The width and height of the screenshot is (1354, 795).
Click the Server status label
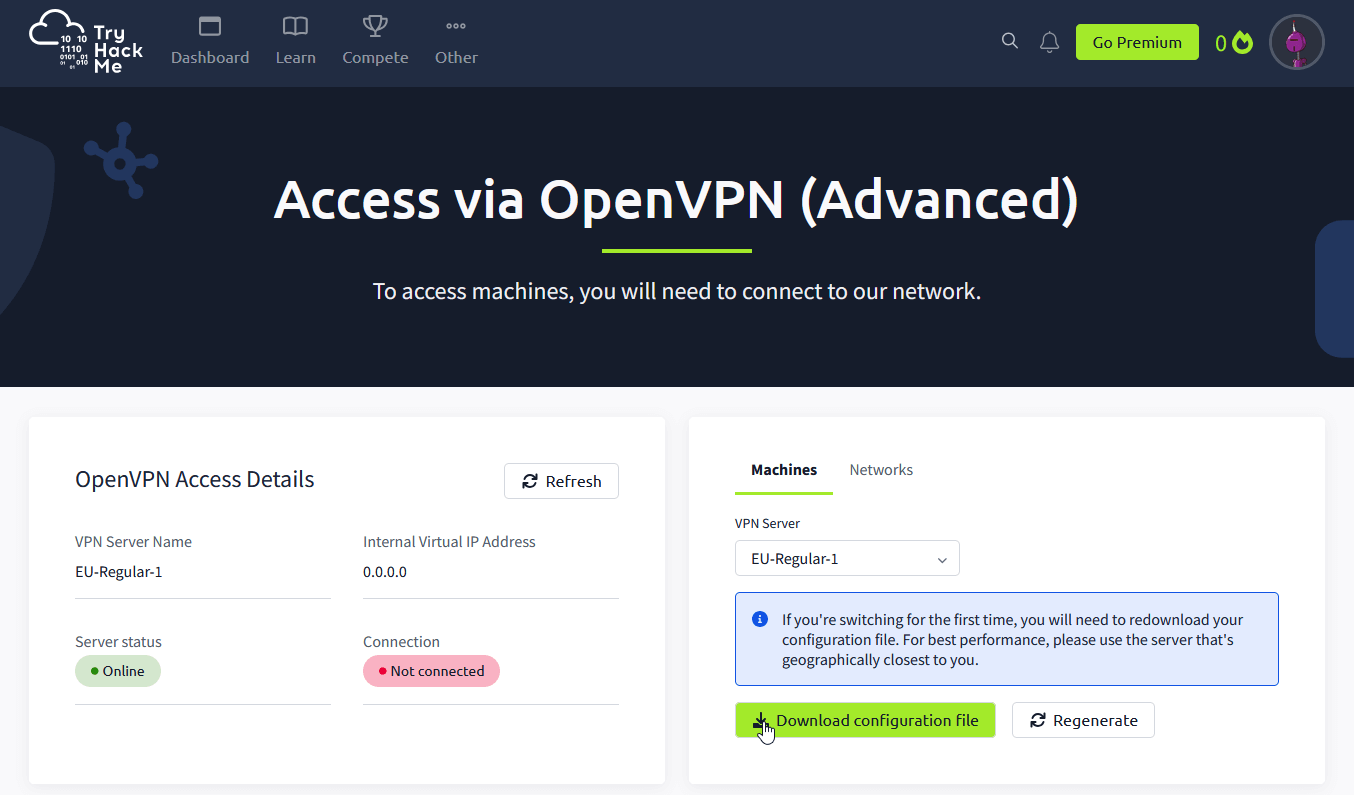coord(118,642)
